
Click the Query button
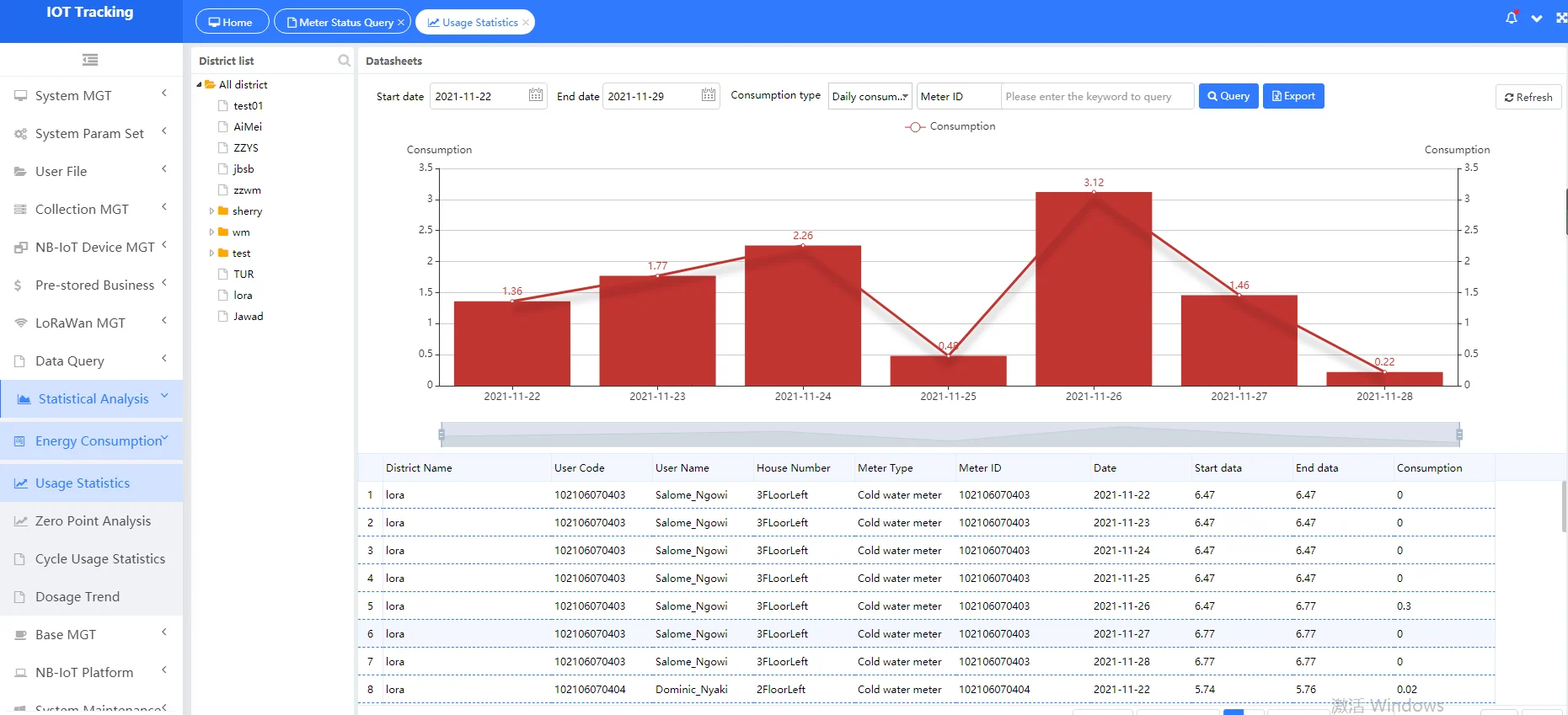[1228, 96]
